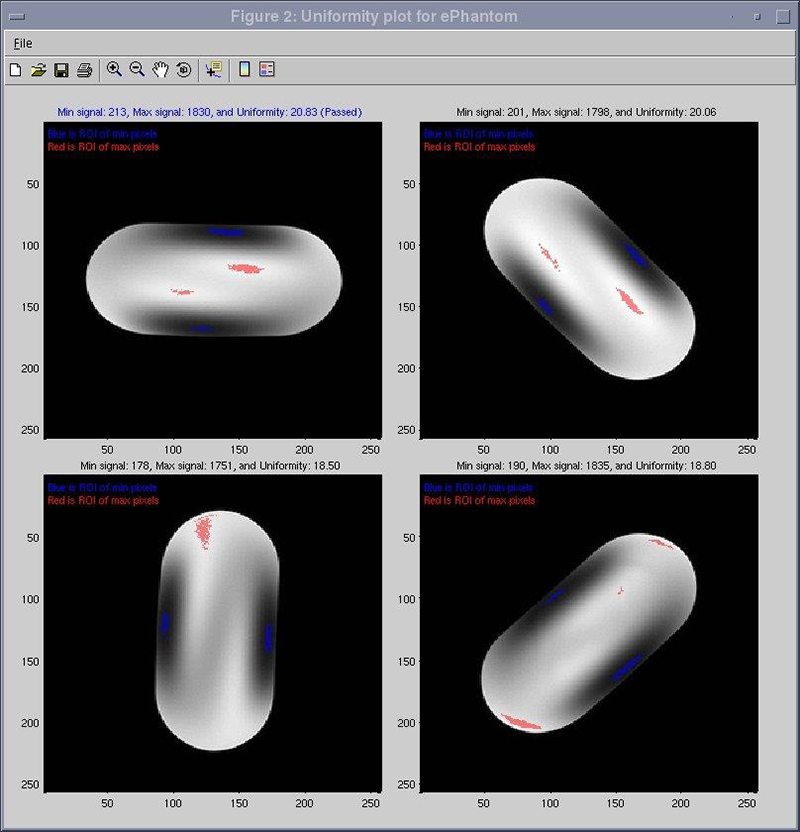The width and height of the screenshot is (800, 832).
Task: Insert a colorbar using the toolbar icon
Action: [244, 70]
